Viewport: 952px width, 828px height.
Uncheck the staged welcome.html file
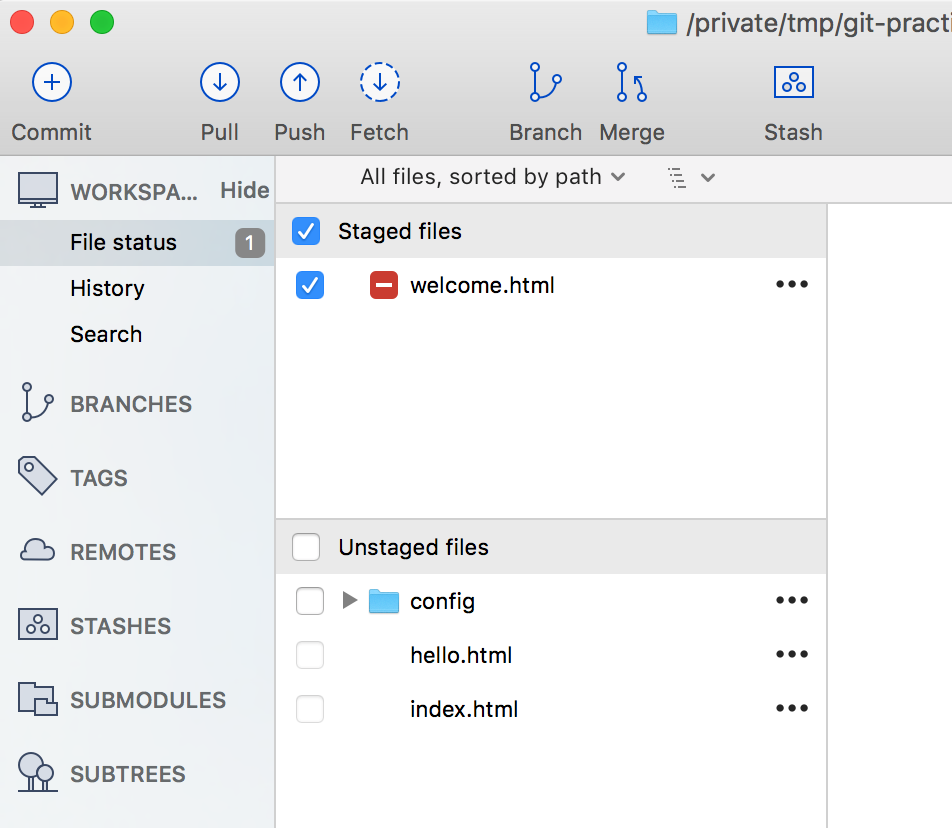pos(306,285)
